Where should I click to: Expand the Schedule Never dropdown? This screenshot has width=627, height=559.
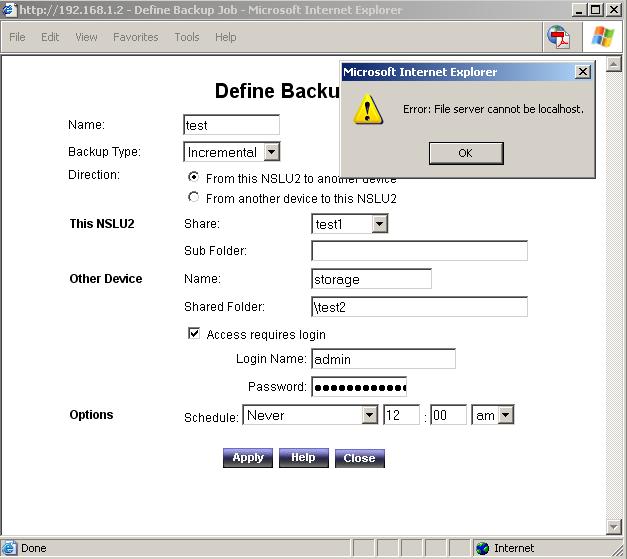[x=369, y=415]
